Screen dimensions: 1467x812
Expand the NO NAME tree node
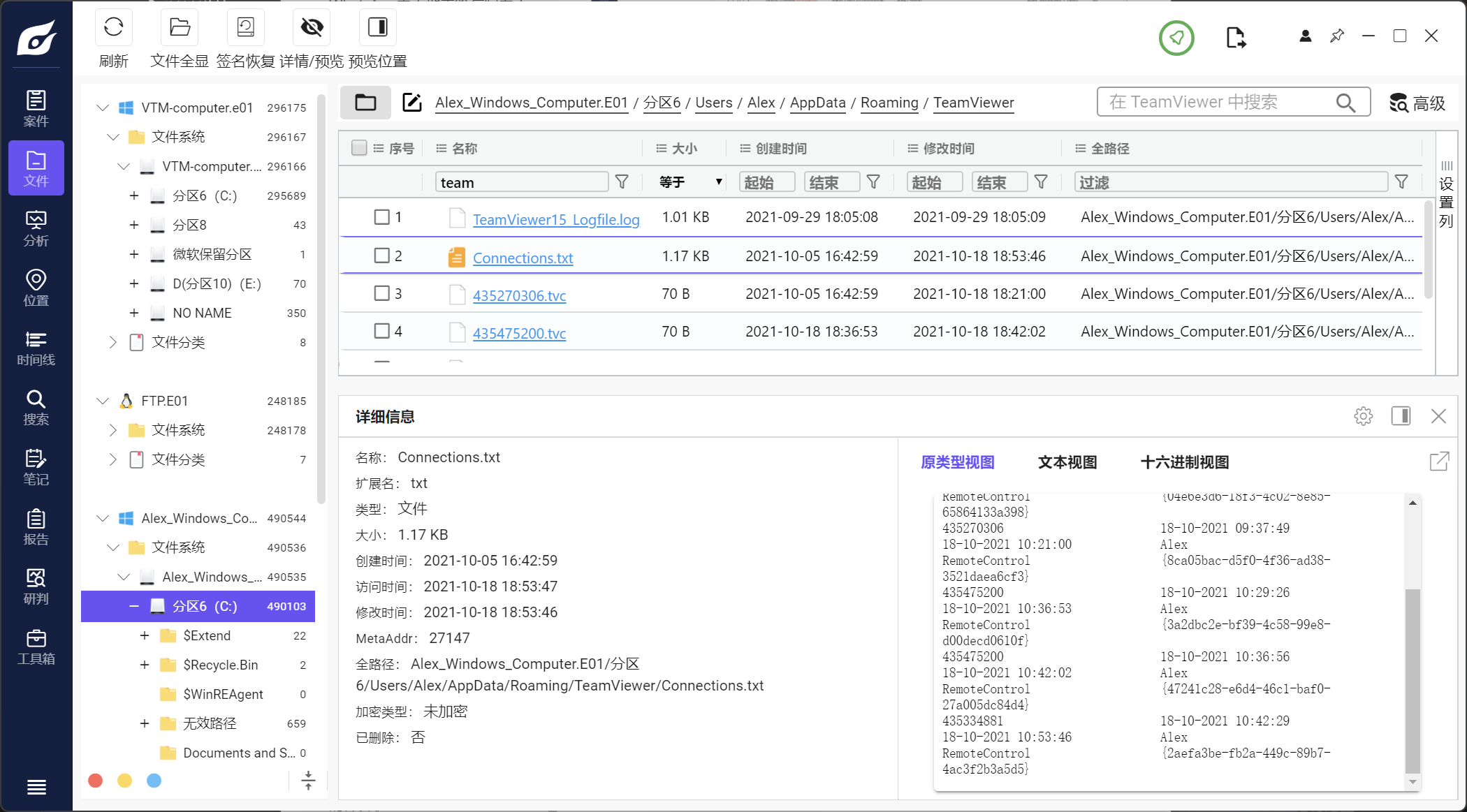pos(133,313)
